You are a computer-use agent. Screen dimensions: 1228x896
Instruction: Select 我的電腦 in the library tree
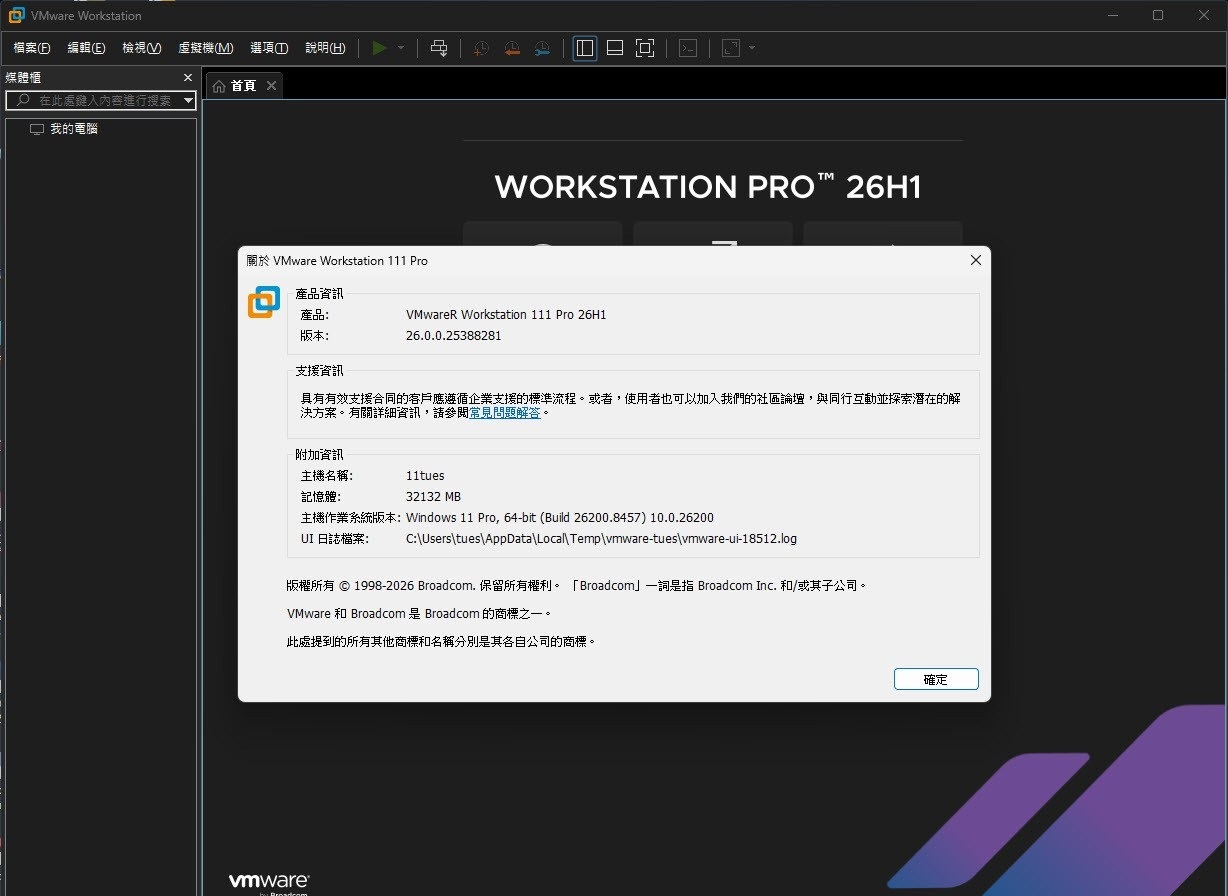(x=74, y=129)
